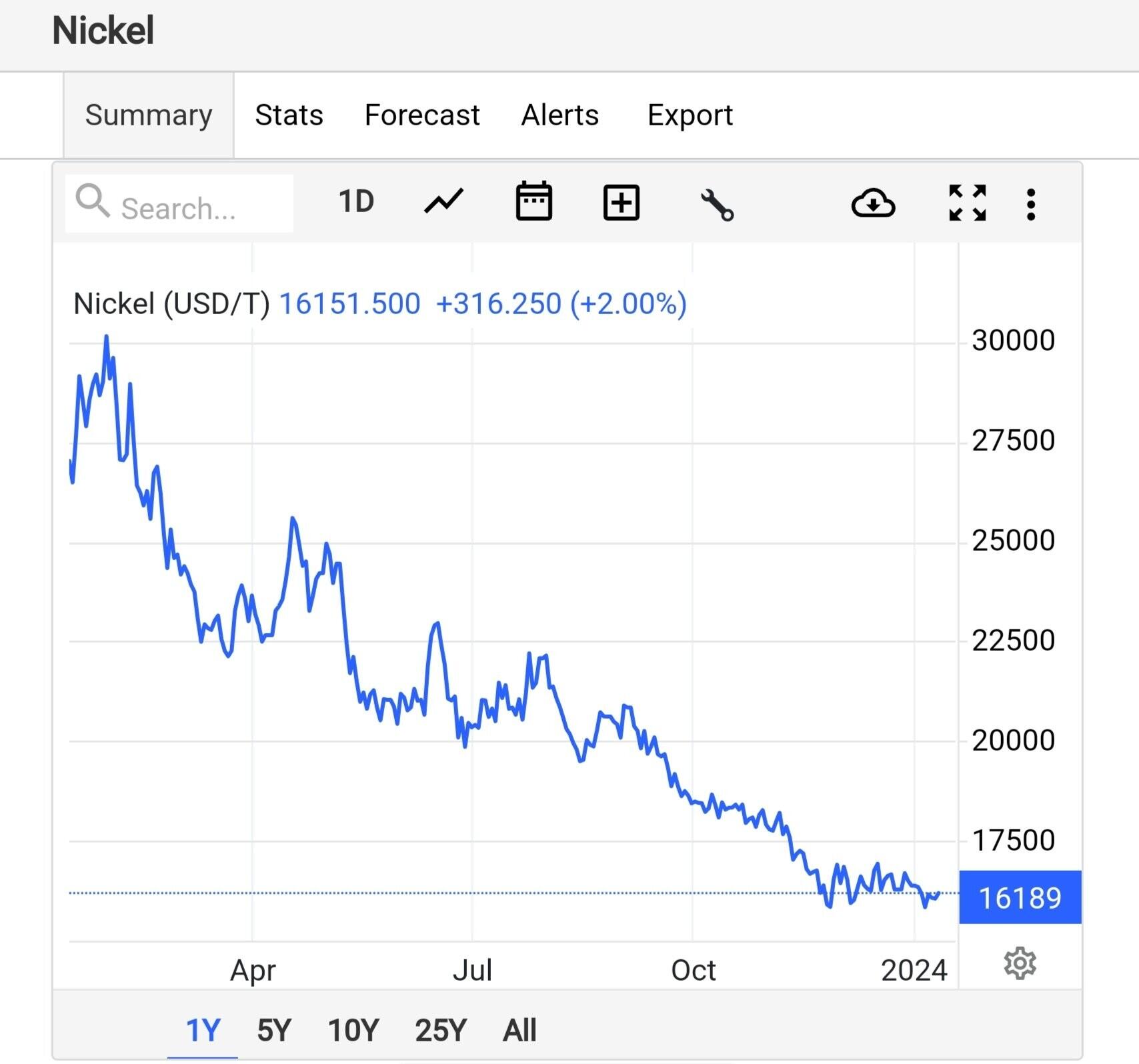Open the 1D interval dropdown
This screenshot has width=1139, height=1064.
(356, 201)
